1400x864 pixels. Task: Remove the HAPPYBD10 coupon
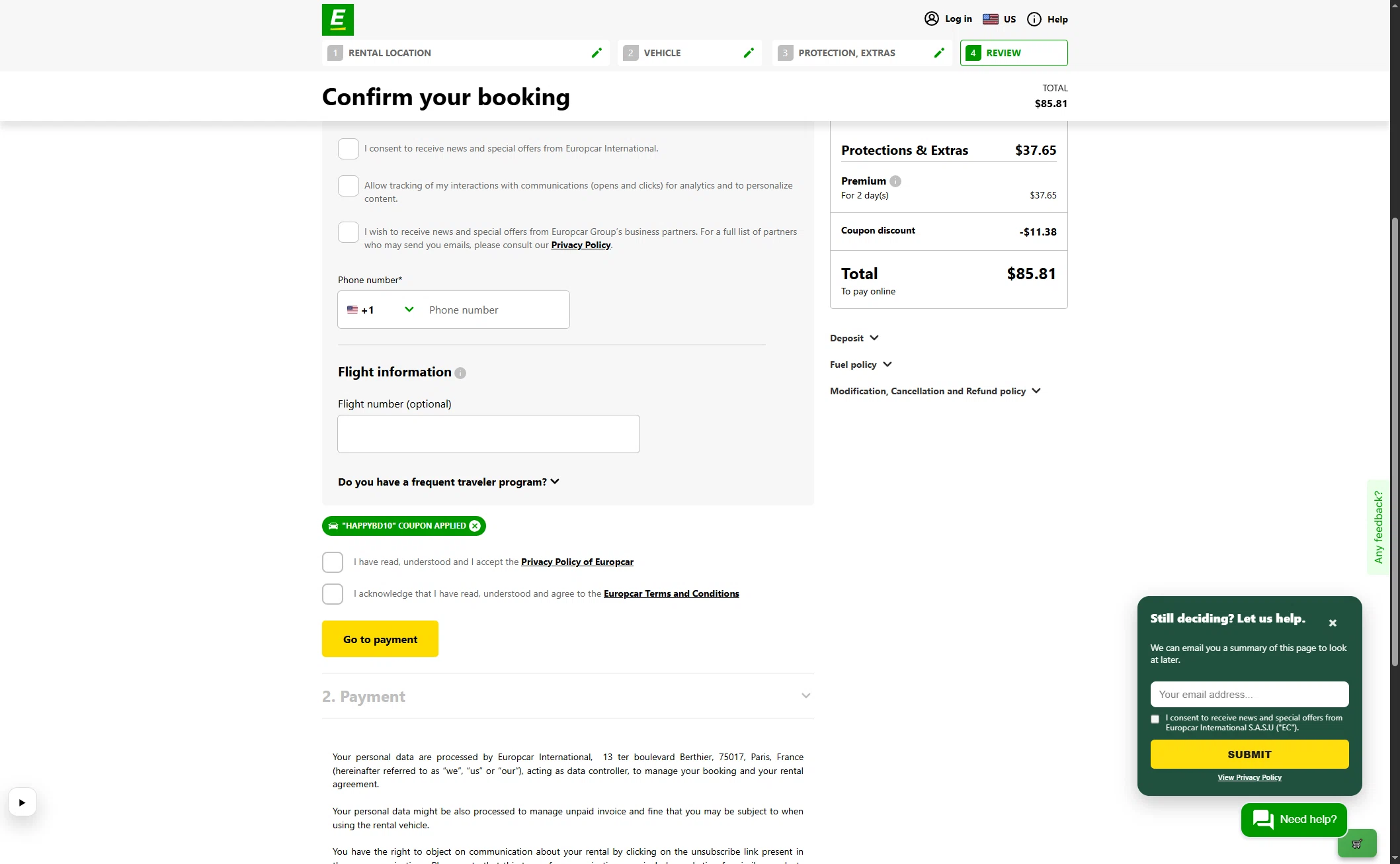click(475, 526)
